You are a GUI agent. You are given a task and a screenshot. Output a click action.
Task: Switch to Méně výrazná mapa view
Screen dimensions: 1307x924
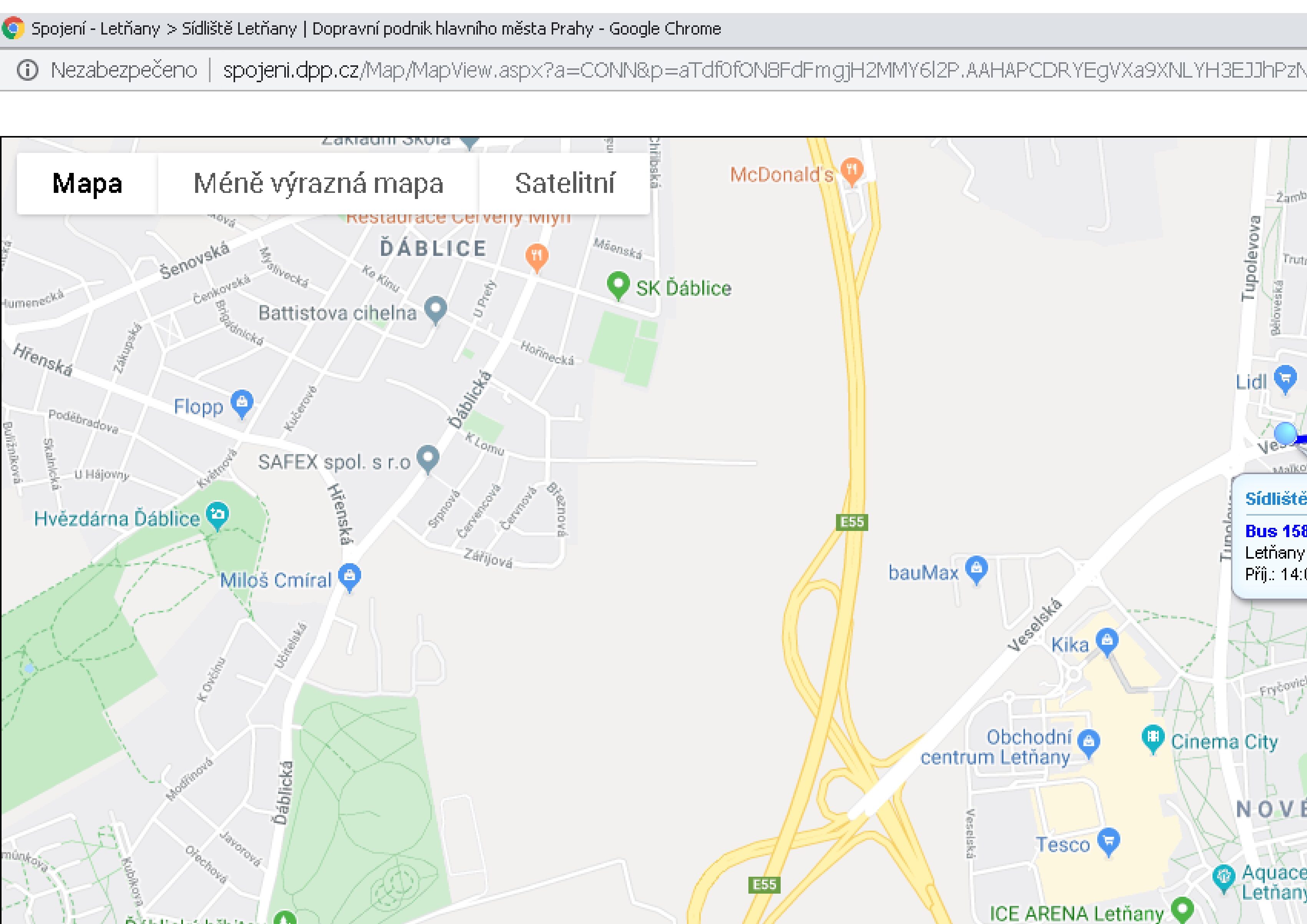pos(318,183)
